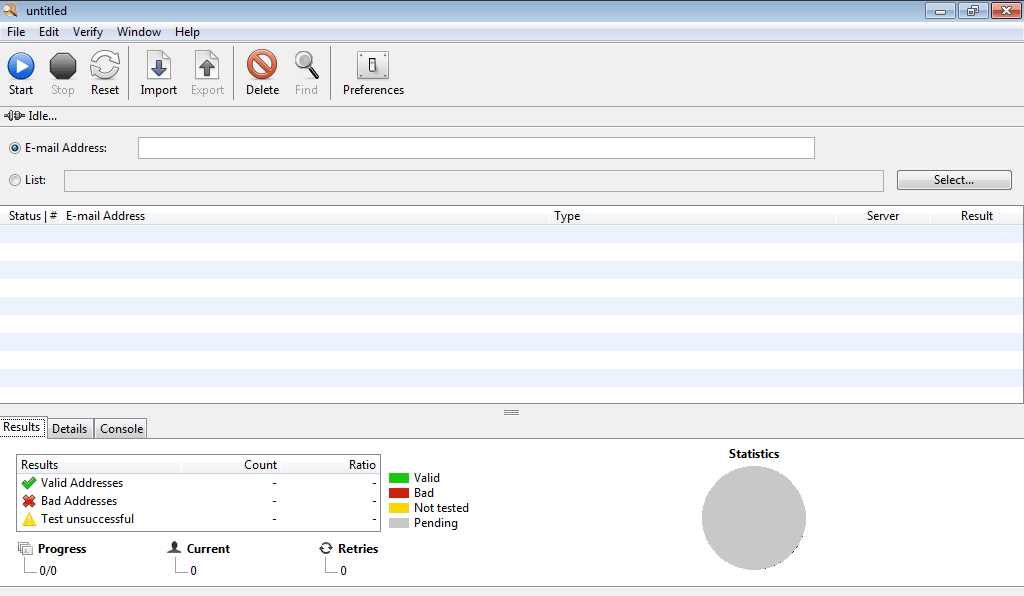Switch to the Console tab
1024x596 pixels.
pyautogui.click(x=121, y=429)
